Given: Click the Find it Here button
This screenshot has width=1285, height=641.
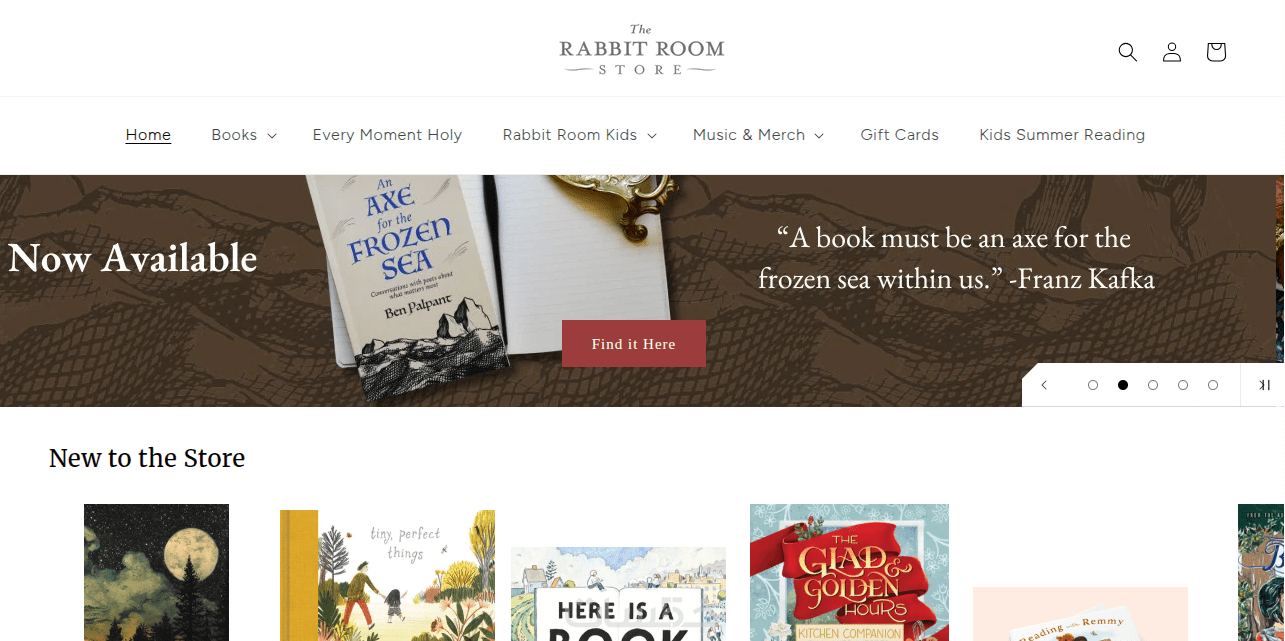Looking at the screenshot, I should pos(634,344).
